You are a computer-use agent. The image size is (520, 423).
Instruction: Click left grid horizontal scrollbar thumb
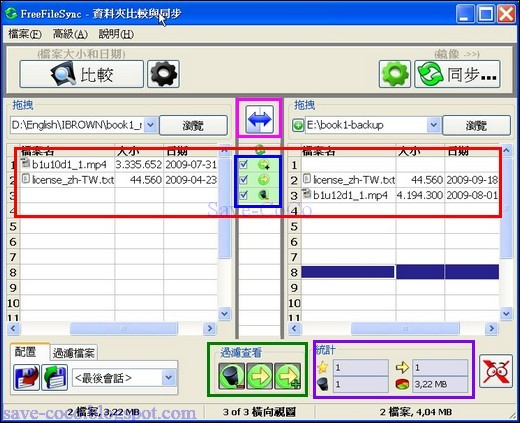pyautogui.click(x=124, y=328)
